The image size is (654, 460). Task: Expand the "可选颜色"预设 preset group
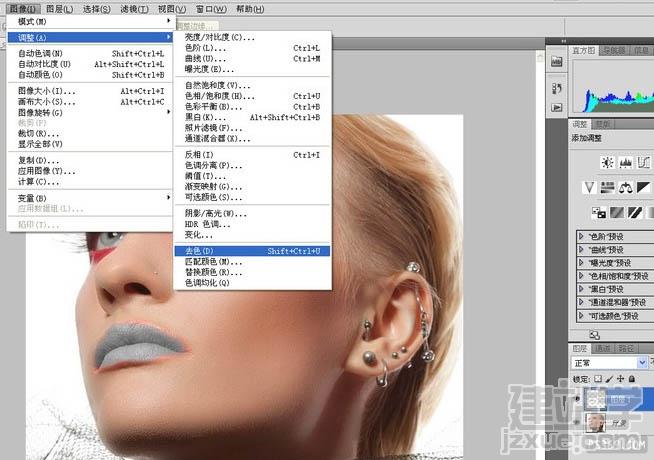pyautogui.click(x=581, y=316)
